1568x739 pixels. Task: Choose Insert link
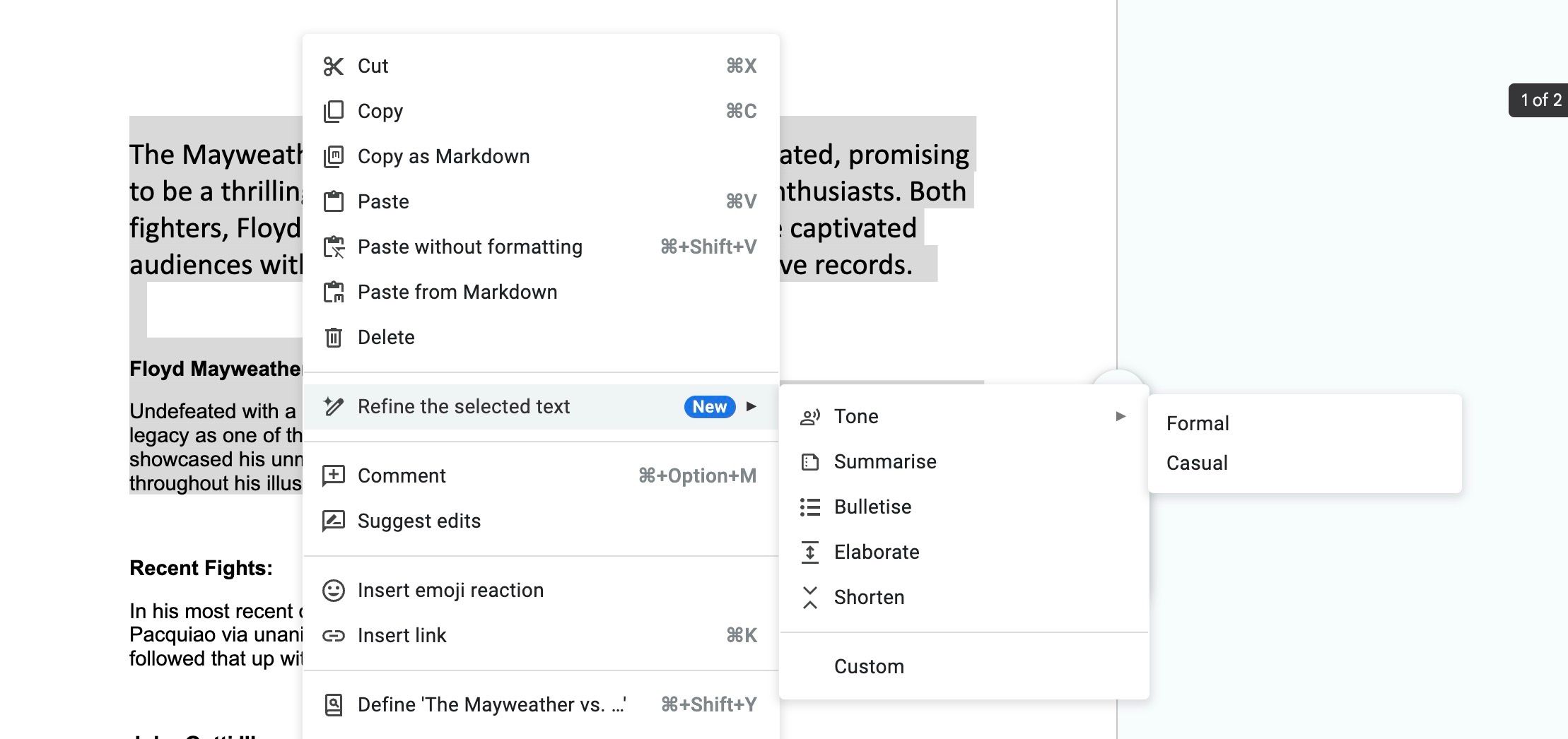coord(541,635)
